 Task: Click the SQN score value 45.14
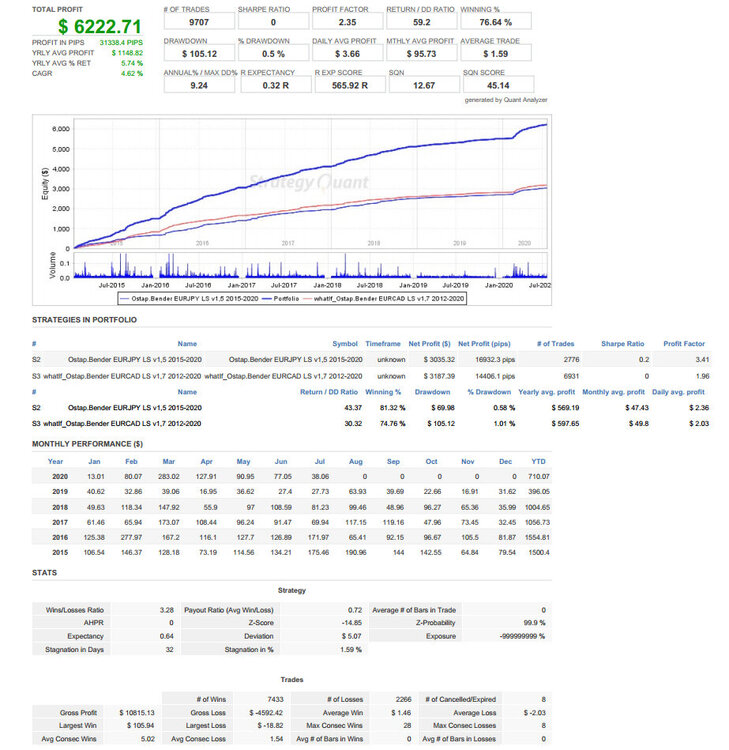click(x=498, y=85)
